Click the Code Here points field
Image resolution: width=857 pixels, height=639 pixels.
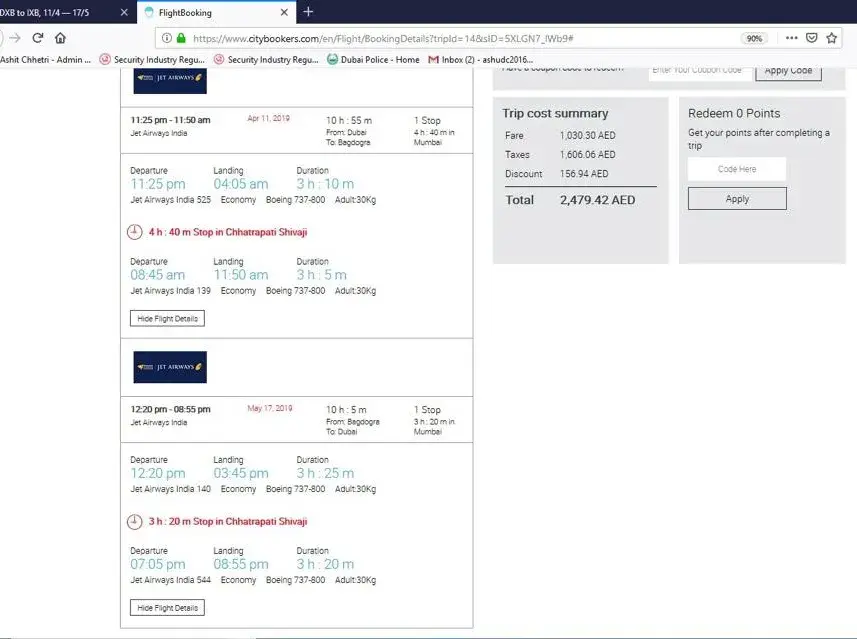(x=737, y=169)
